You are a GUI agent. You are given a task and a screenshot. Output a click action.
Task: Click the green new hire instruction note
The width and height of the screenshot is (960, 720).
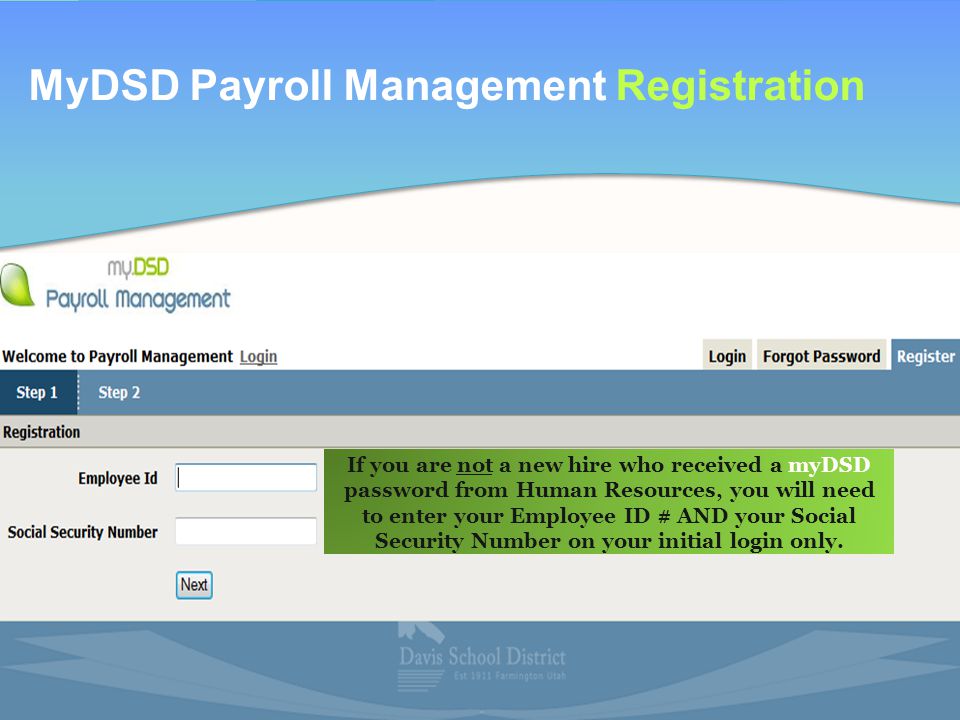point(609,502)
